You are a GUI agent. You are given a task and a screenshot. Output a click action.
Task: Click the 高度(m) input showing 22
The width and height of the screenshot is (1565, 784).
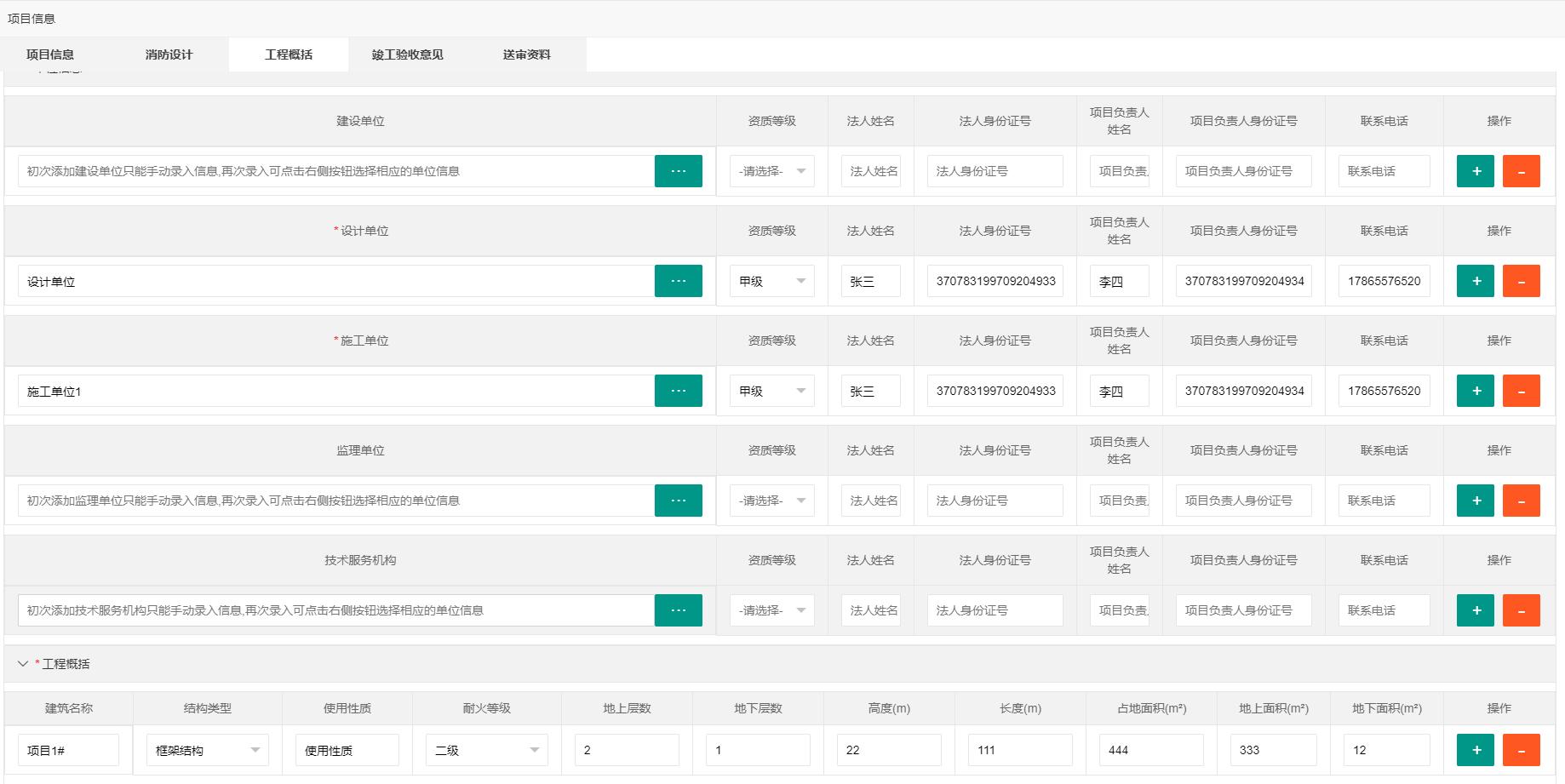click(x=887, y=749)
